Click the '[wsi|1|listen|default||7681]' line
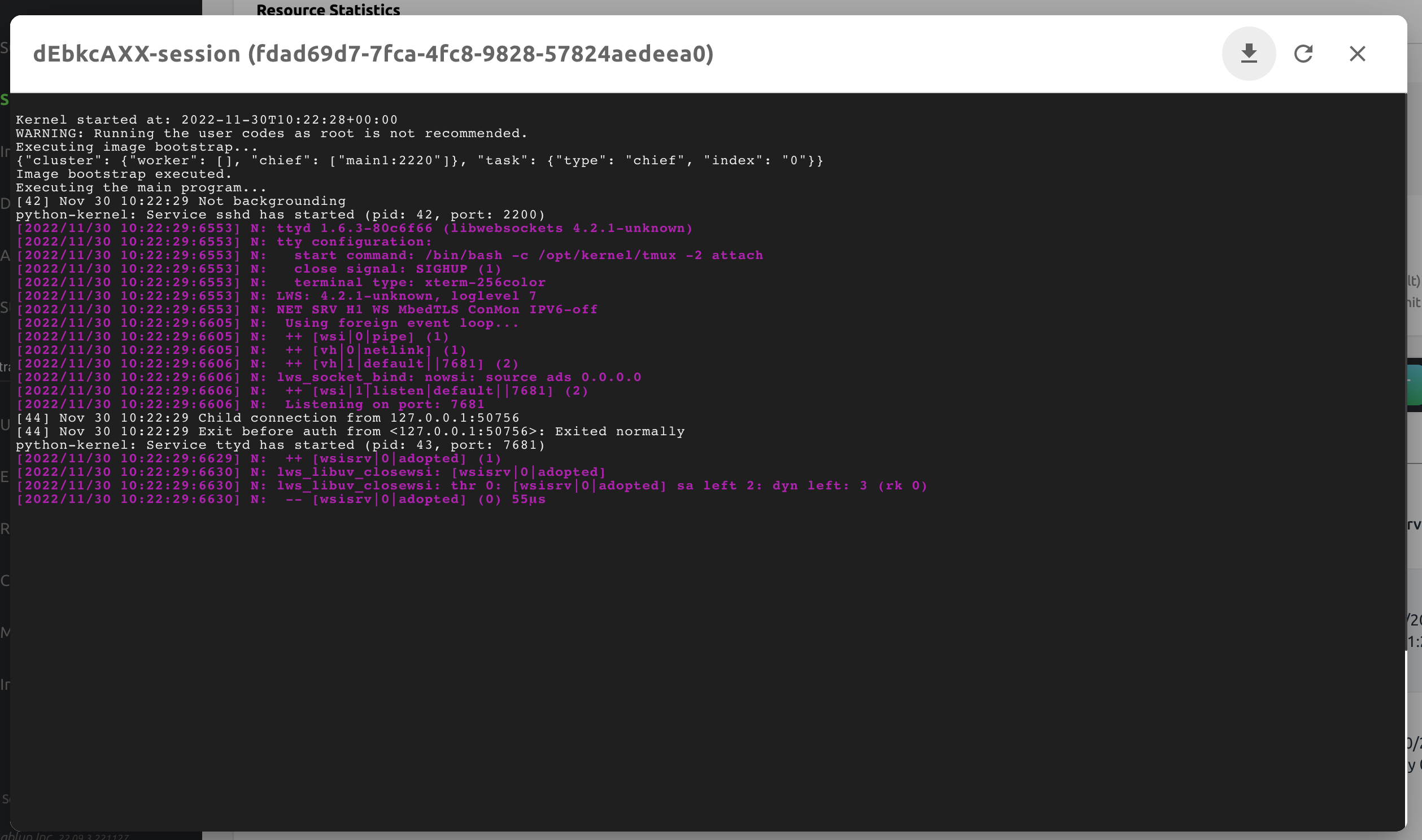The width and height of the screenshot is (1422, 840). (x=302, y=392)
